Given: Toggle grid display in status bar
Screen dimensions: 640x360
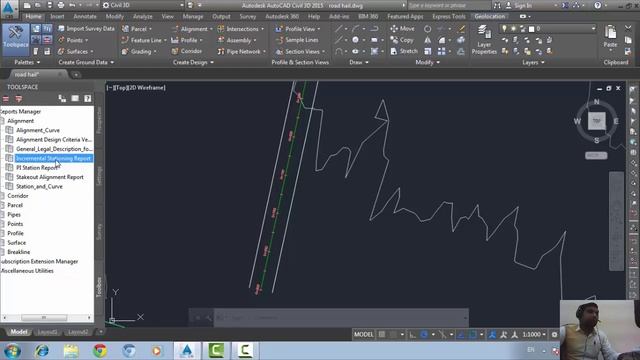Looking at the screenshot, I should click(x=382, y=335).
